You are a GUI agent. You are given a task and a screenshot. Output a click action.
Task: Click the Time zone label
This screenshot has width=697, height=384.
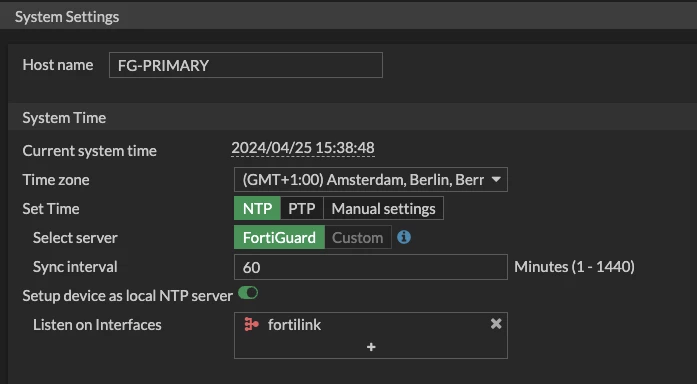56,180
